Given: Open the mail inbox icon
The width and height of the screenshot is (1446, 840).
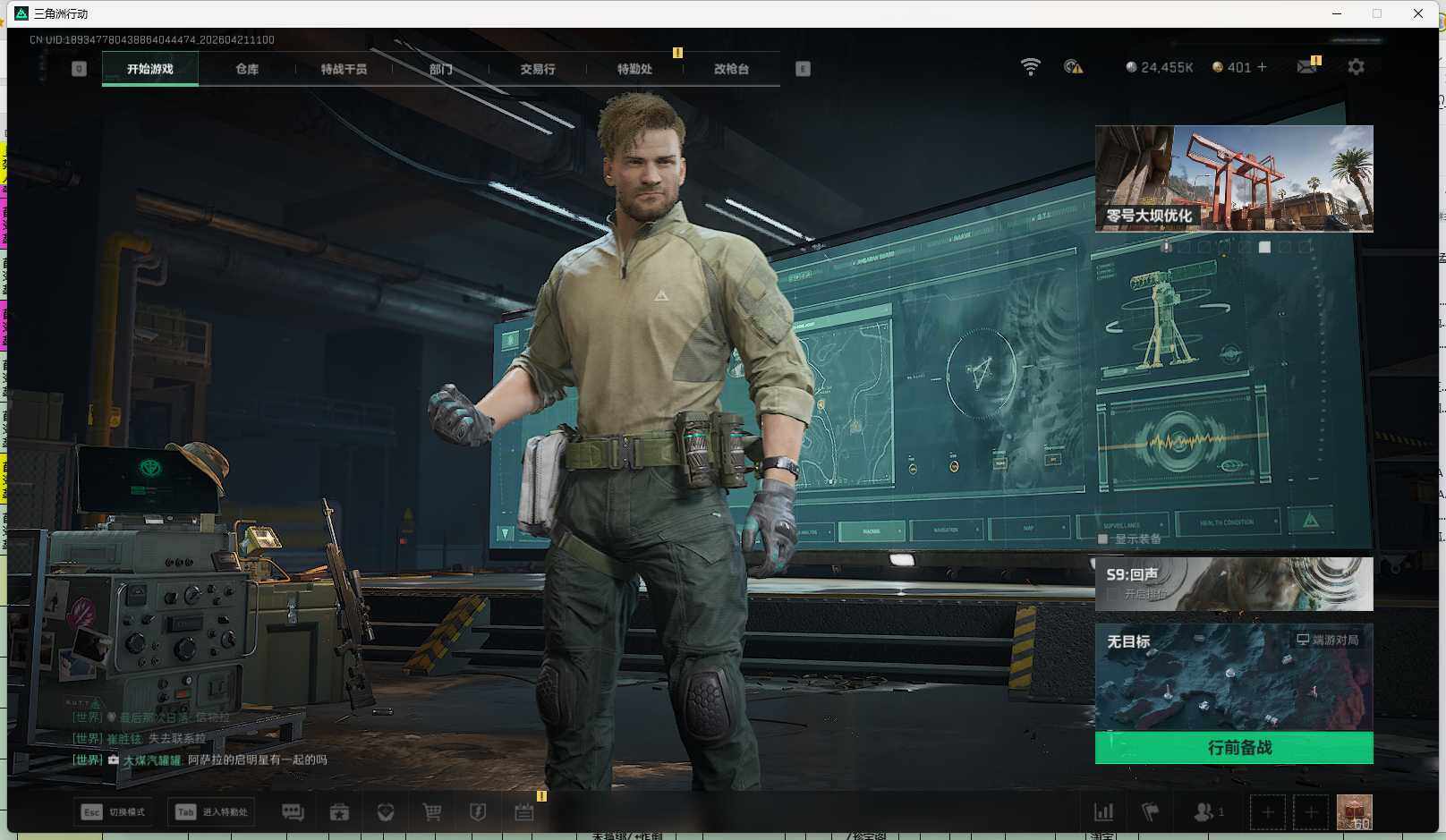Looking at the screenshot, I should point(1306,67).
